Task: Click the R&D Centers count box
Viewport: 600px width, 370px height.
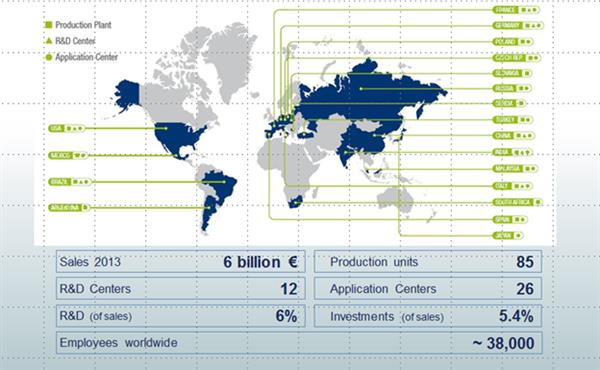Action: point(181,289)
